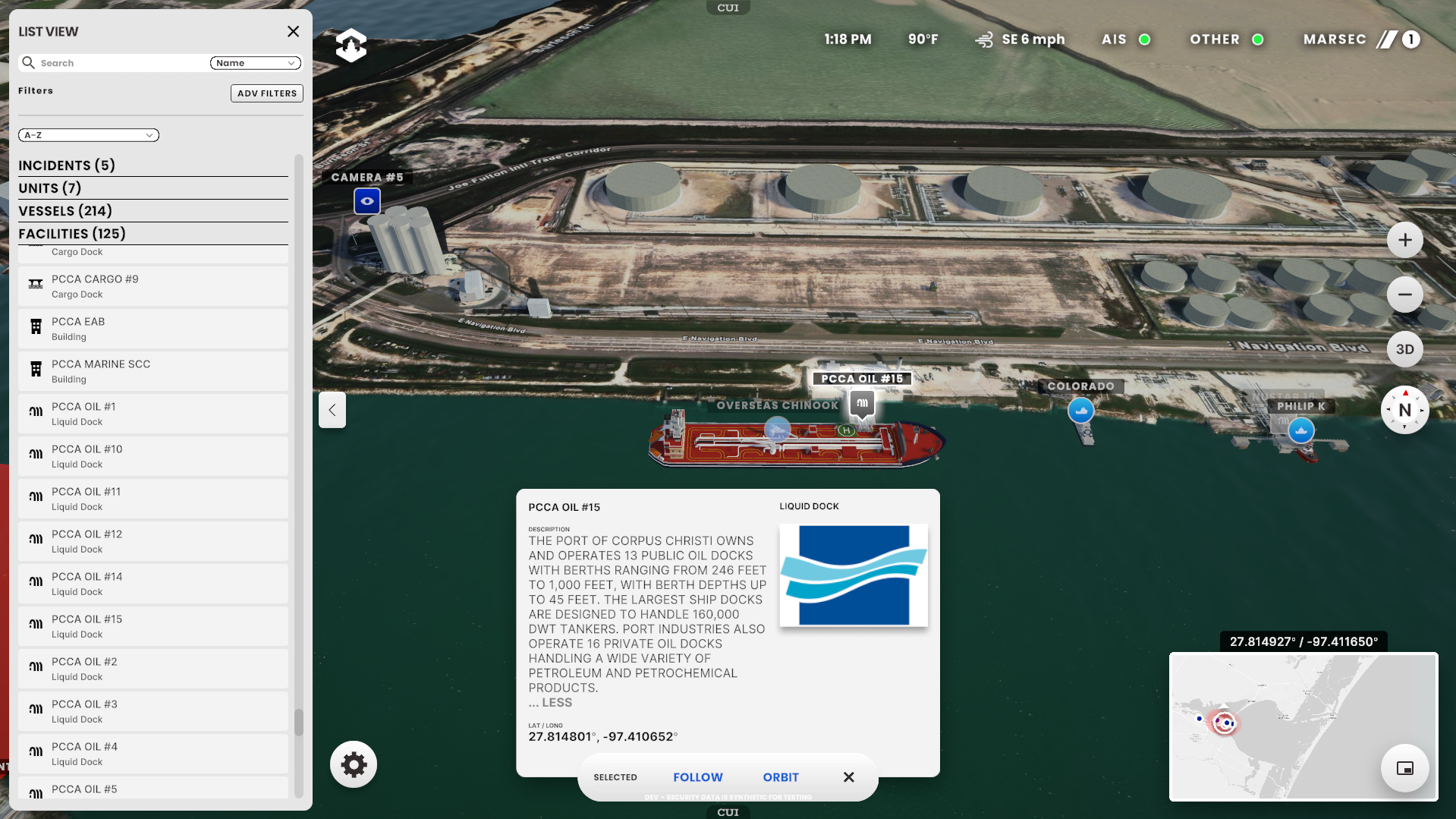The image size is (1456, 819).
Task: Click the compass north indicator
Action: tap(1404, 410)
